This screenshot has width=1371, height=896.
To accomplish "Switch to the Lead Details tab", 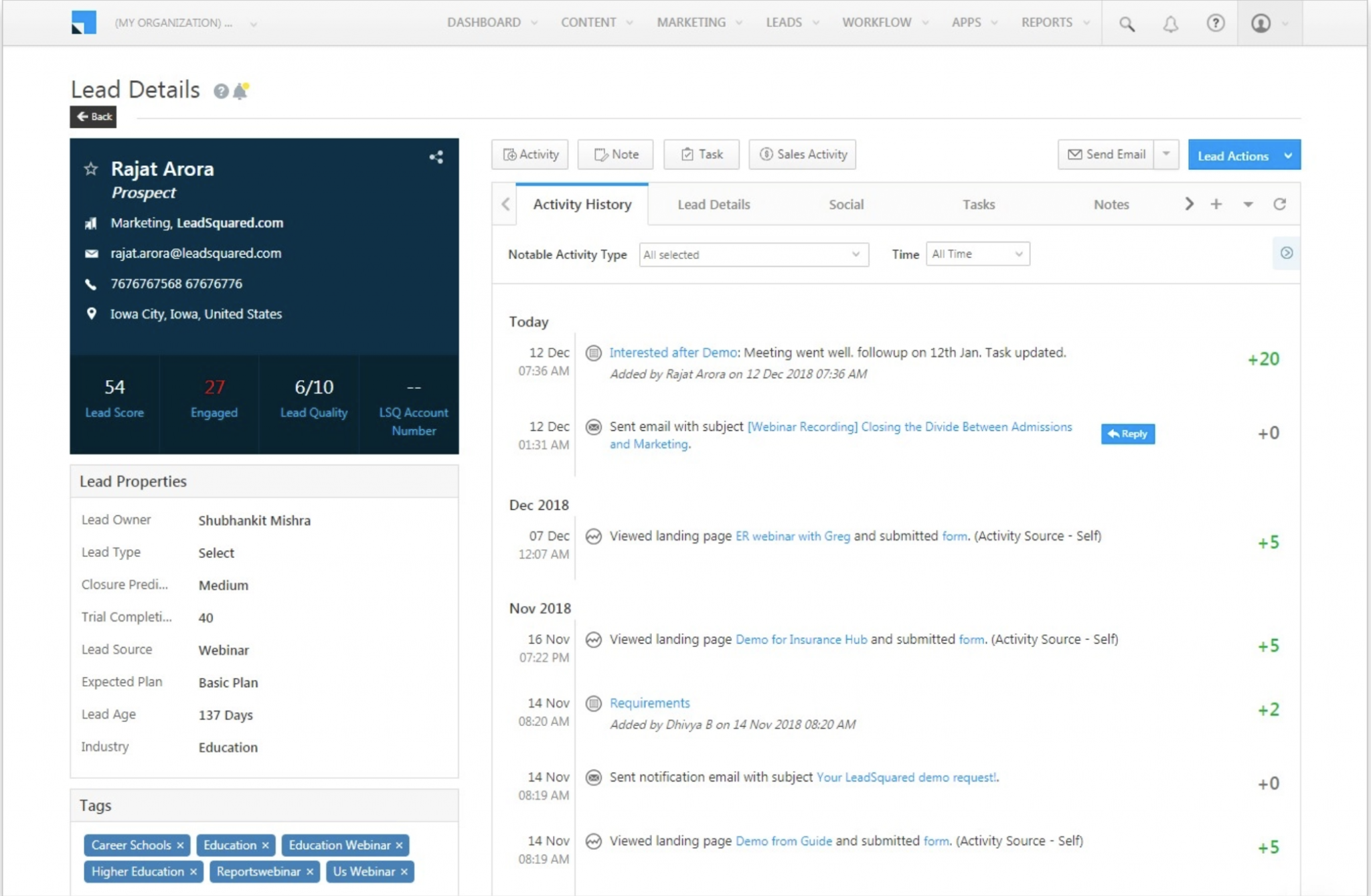I will [714, 204].
